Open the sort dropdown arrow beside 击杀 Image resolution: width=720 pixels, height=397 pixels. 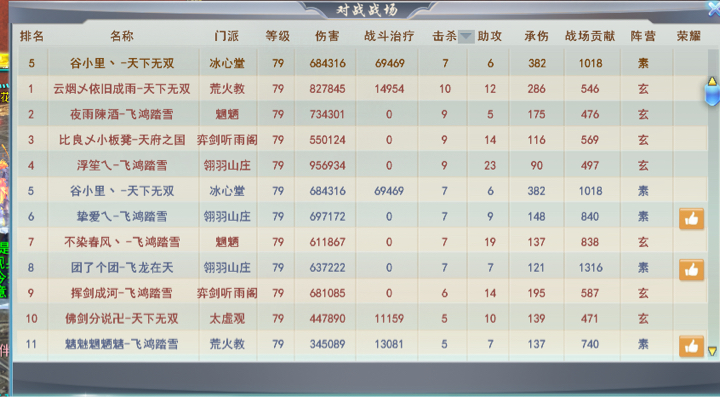[466, 36]
